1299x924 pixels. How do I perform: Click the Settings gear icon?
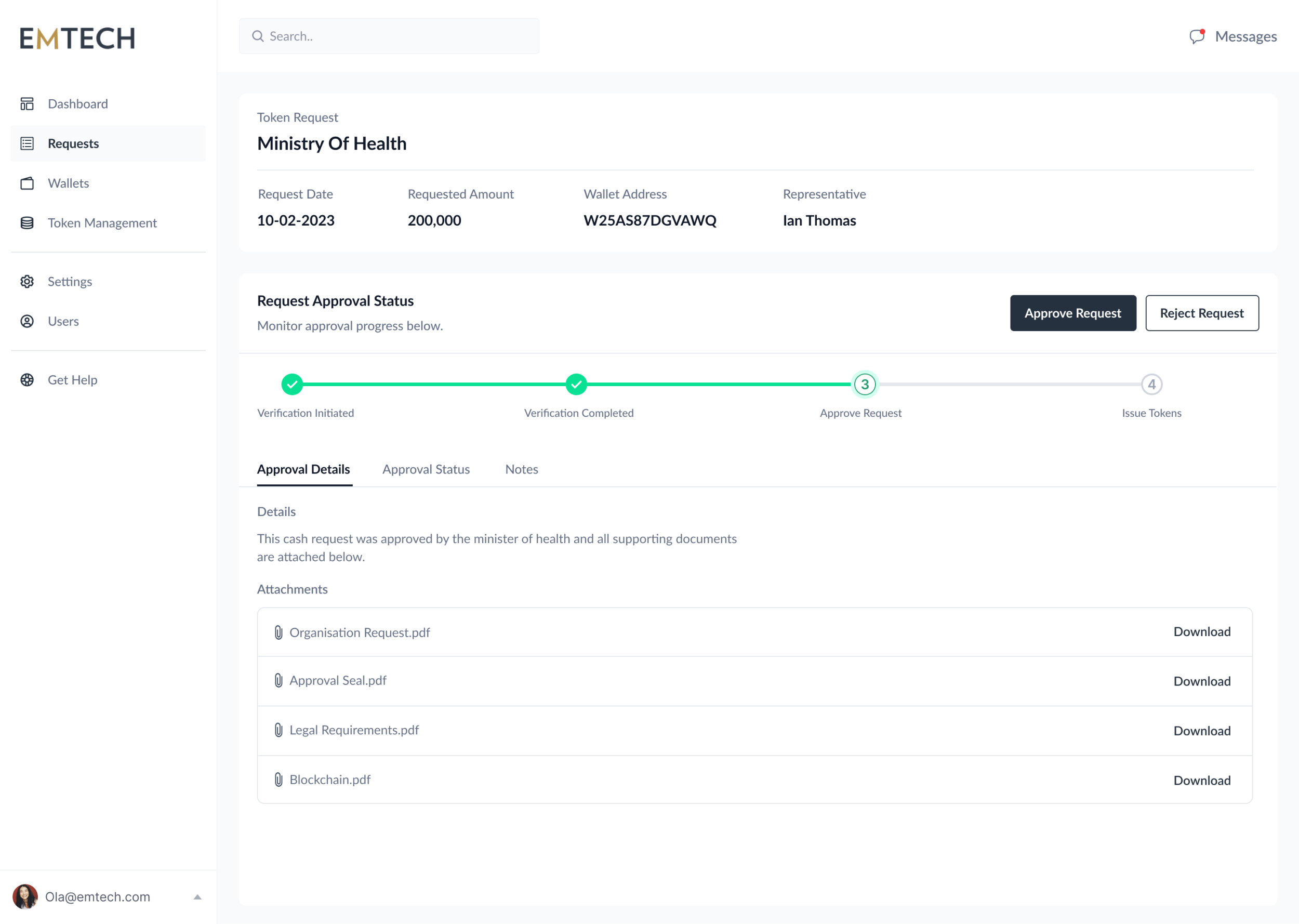(26, 282)
